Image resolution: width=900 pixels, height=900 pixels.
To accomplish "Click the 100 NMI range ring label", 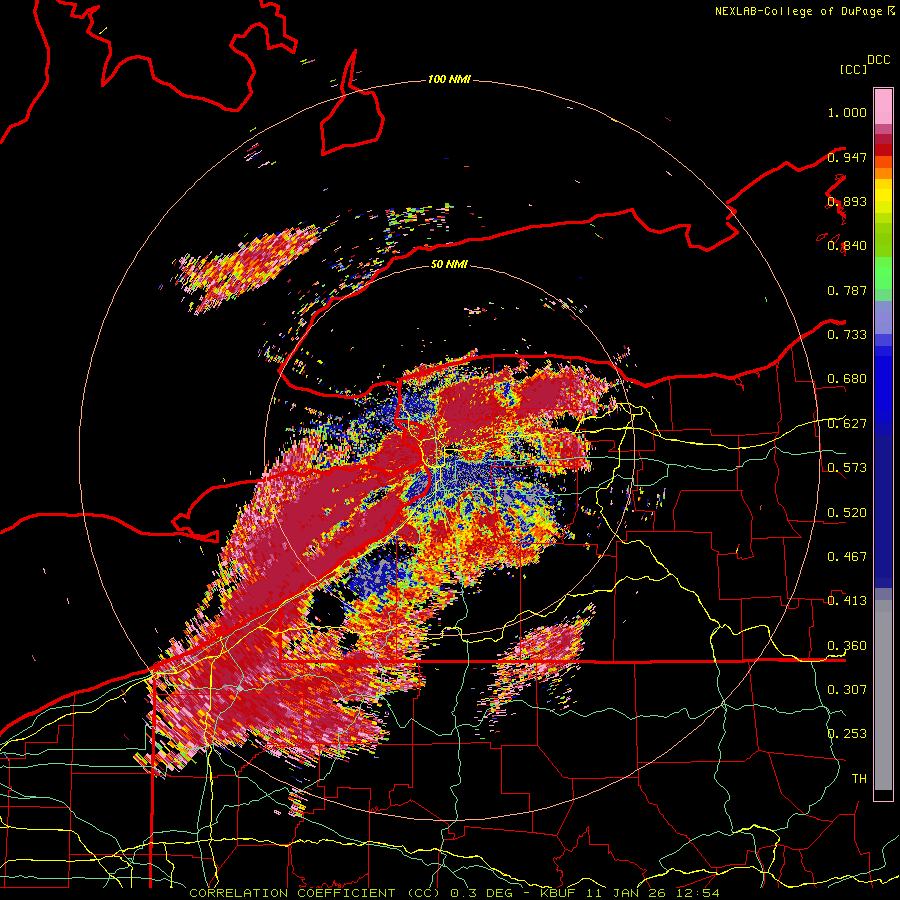I will click(x=449, y=79).
